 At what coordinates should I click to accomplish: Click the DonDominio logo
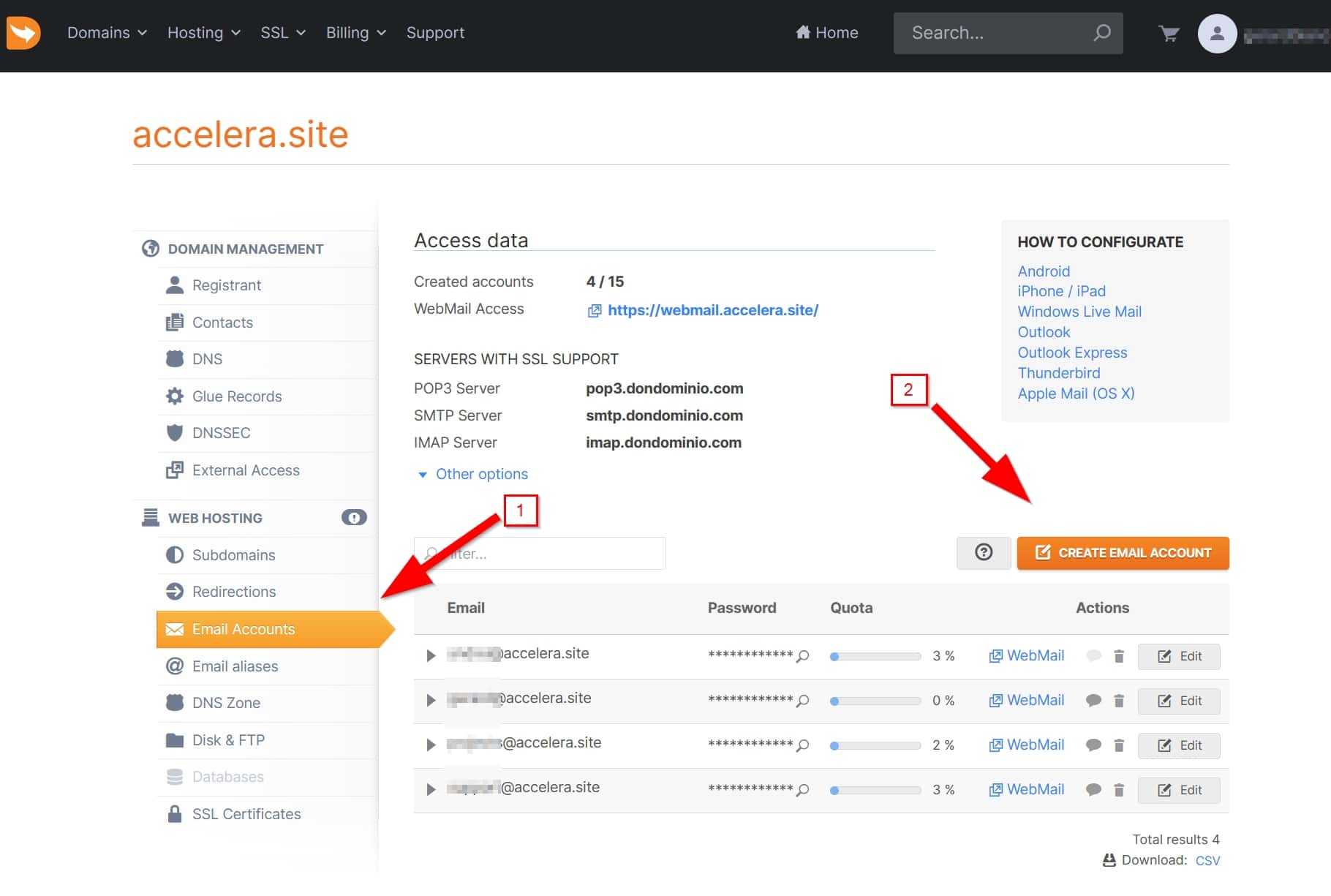click(23, 33)
